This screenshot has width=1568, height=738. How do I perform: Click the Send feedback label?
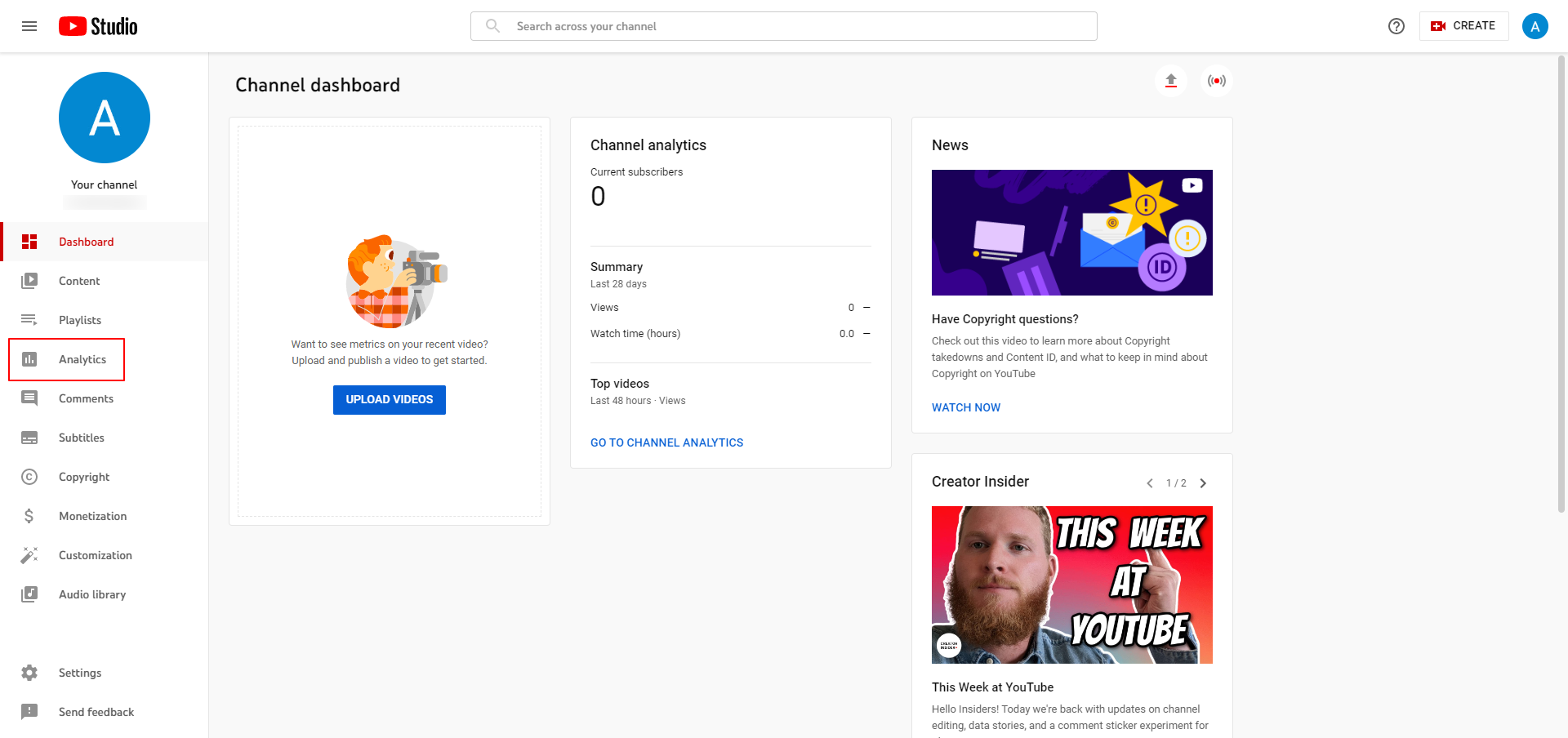[96, 712]
